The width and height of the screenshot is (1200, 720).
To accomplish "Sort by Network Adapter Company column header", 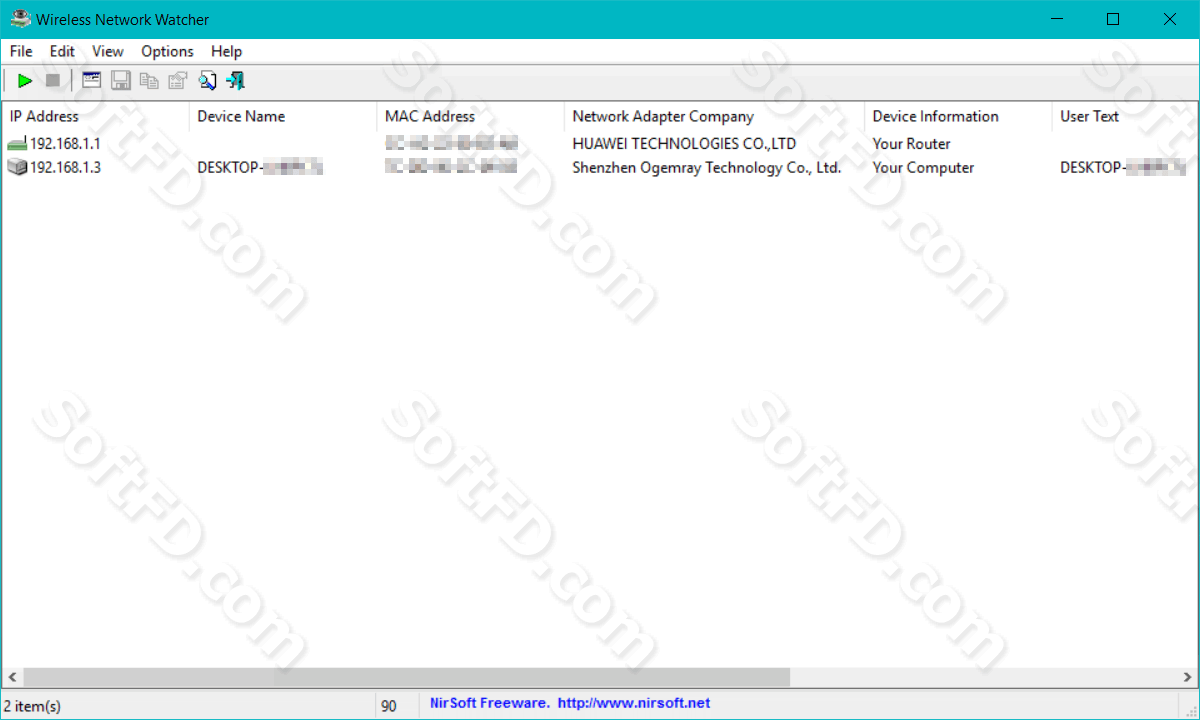I will [714, 116].
